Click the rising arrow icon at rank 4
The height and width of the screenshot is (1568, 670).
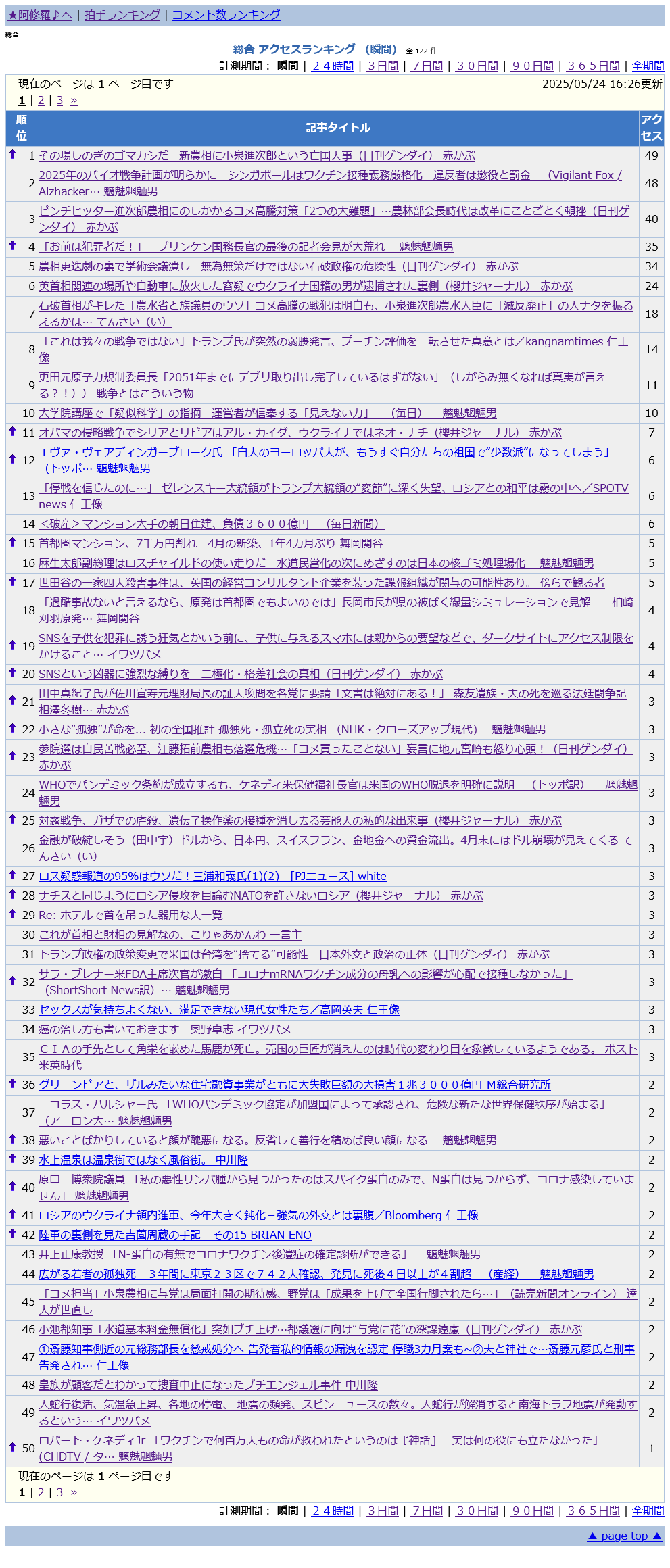tap(12, 246)
